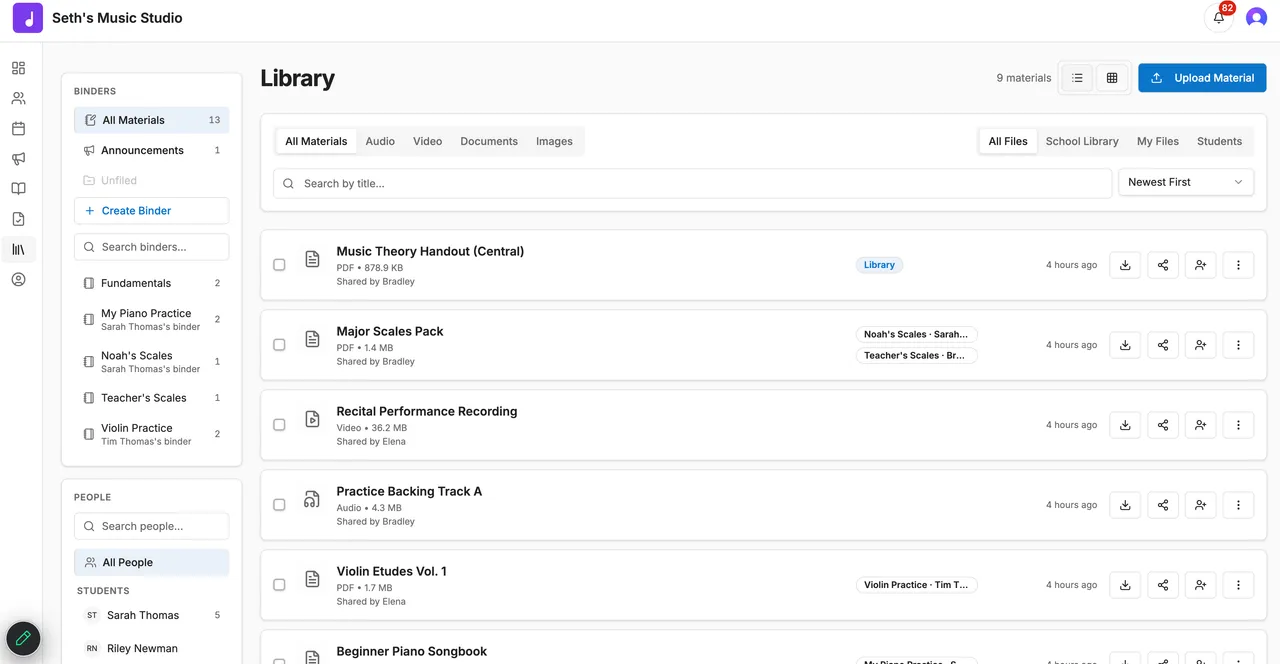Click the Library tag on Music Theory Handout
Image resolution: width=1280 pixels, height=664 pixels.
[879, 265]
